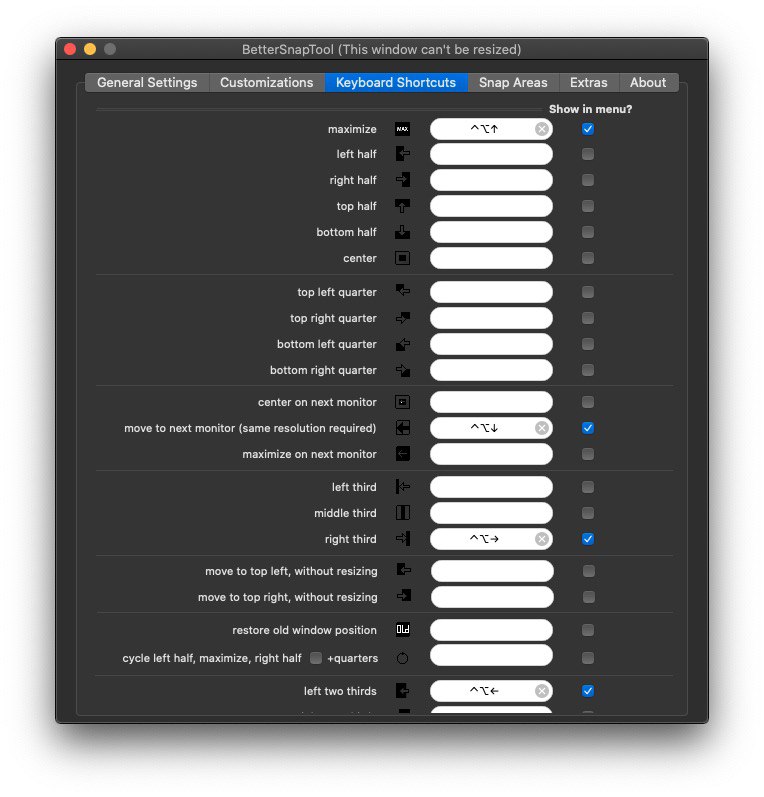Open the Extras tab
Screen dimensions: 764x797
coord(589,82)
